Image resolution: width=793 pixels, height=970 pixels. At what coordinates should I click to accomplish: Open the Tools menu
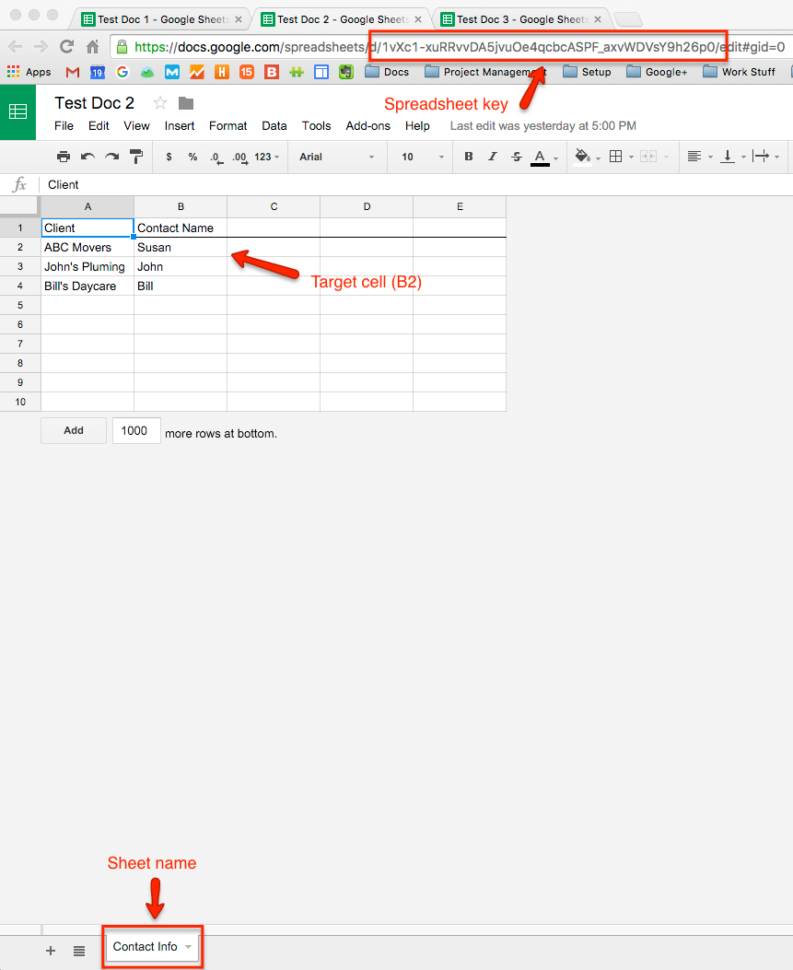(316, 126)
